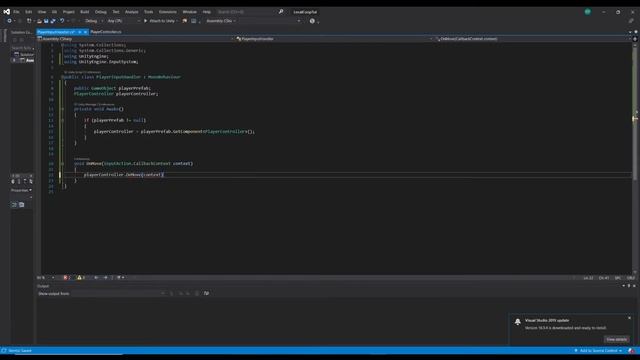The image size is (640, 360).
Task: Open the Window menu
Action: [189, 12]
